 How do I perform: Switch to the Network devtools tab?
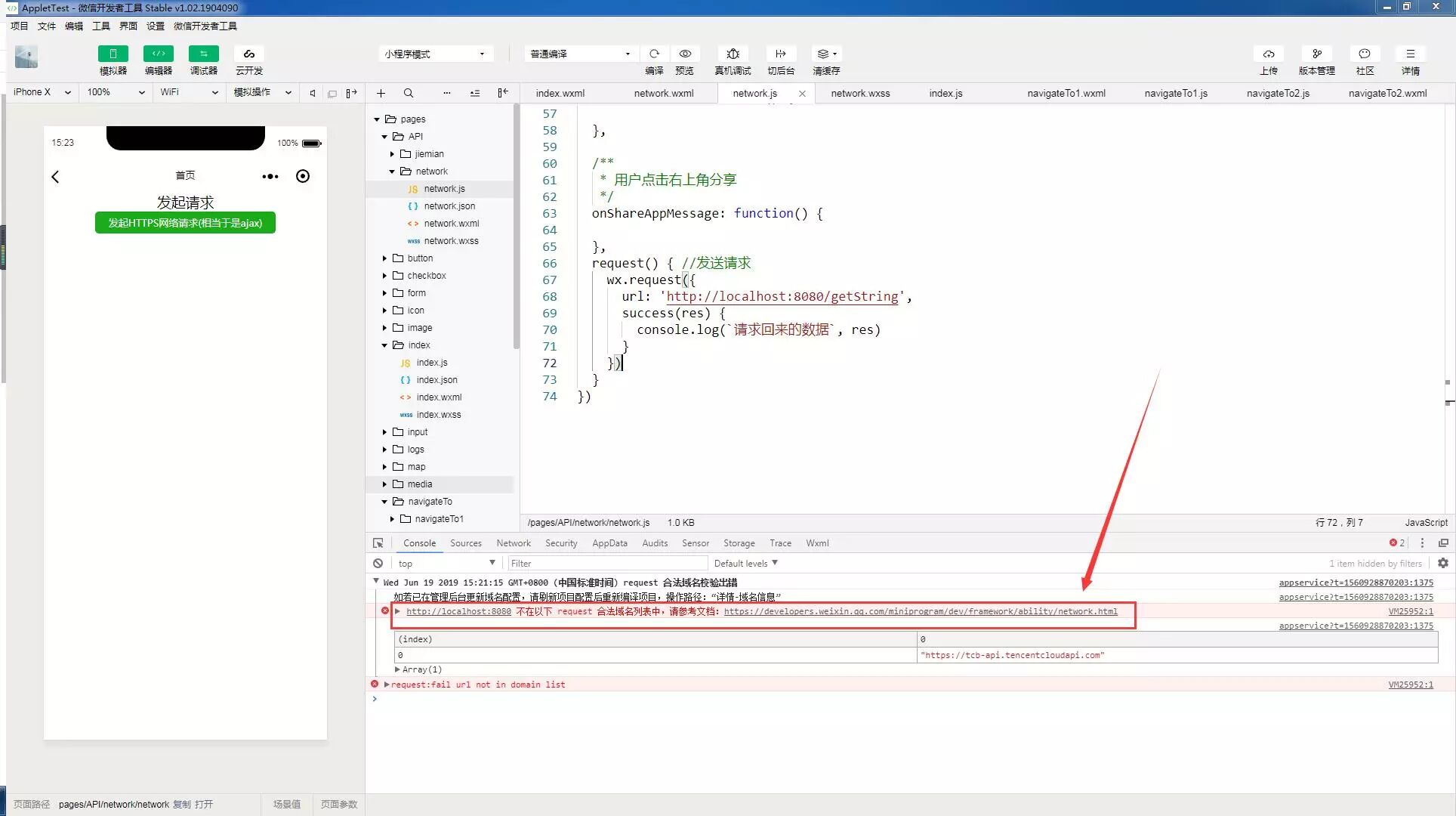(513, 543)
